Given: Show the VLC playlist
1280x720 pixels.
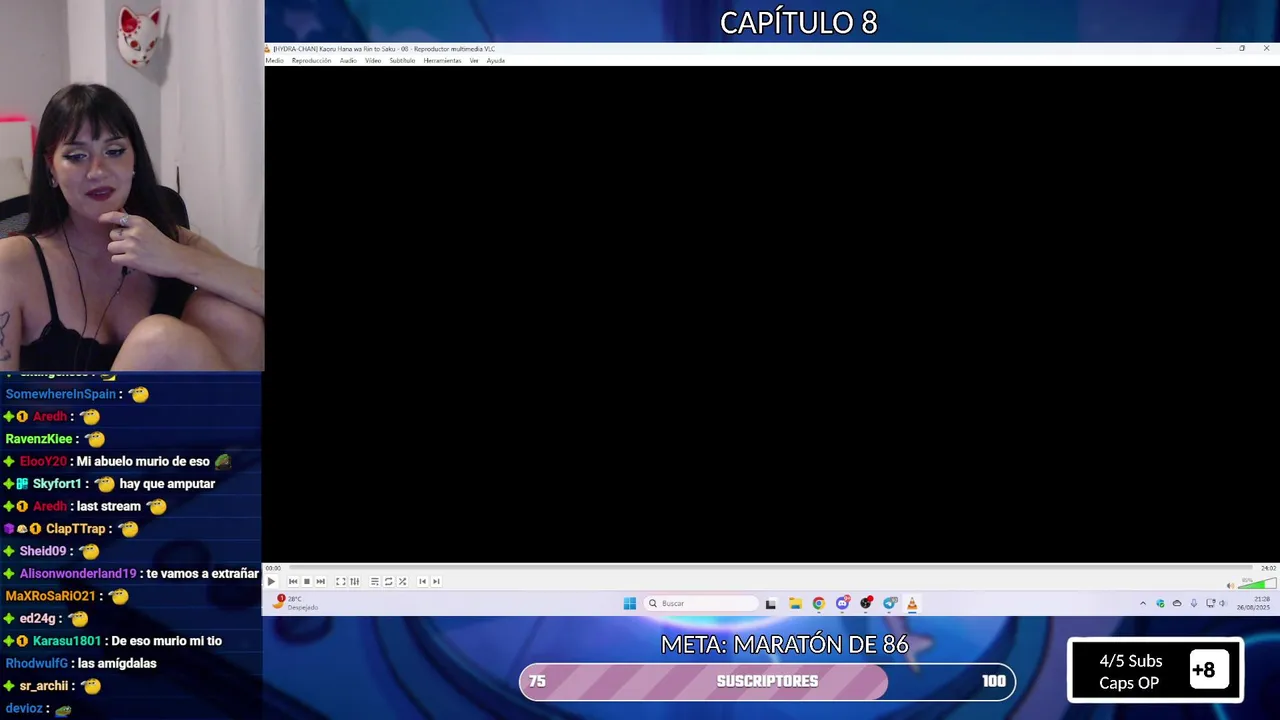Looking at the screenshot, I should [x=375, y=581].
